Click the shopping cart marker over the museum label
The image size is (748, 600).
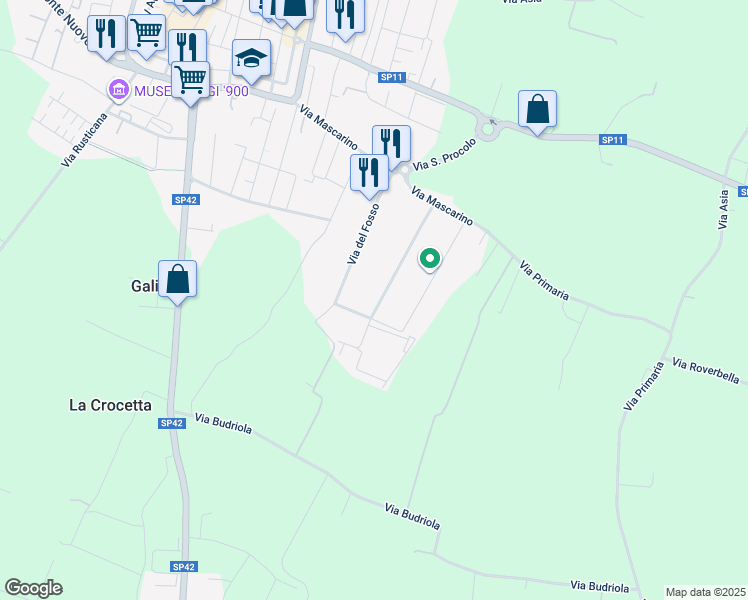coord(191,83)
